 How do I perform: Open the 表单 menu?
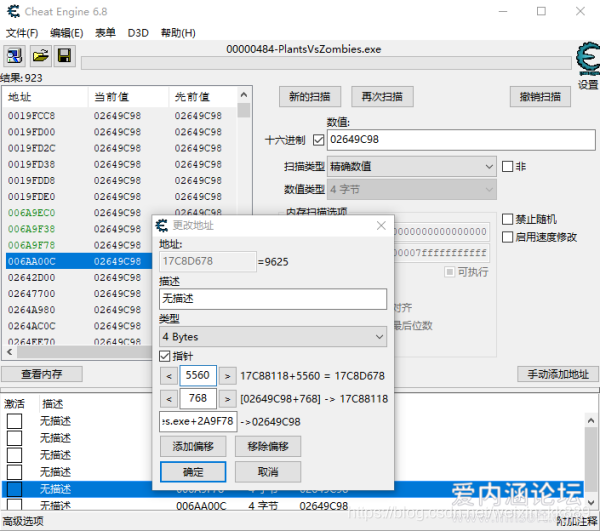[105, 33]
